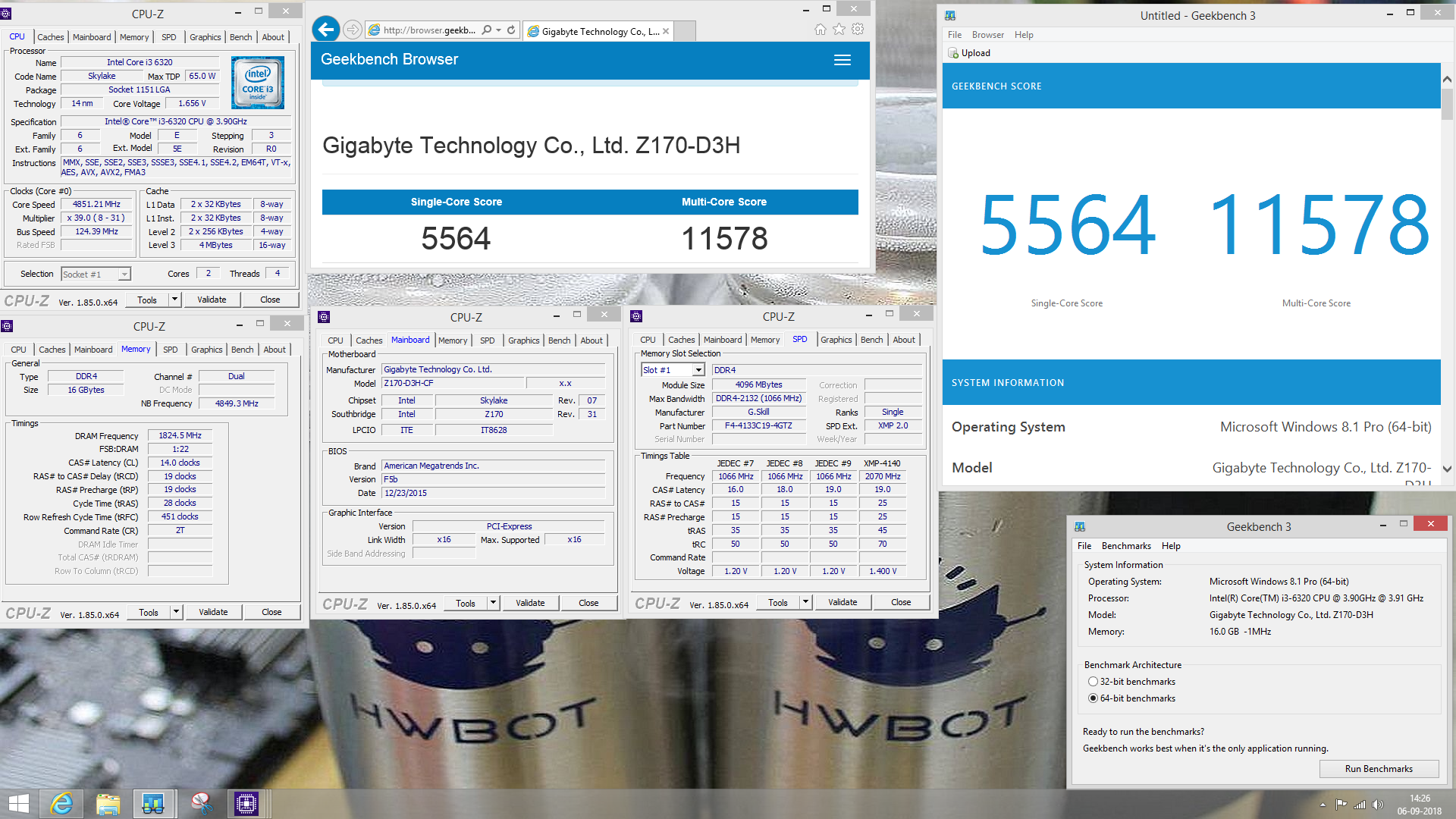Click the refresh icon in address bar
Screen dimensions: 1456x819
point(511,30)
